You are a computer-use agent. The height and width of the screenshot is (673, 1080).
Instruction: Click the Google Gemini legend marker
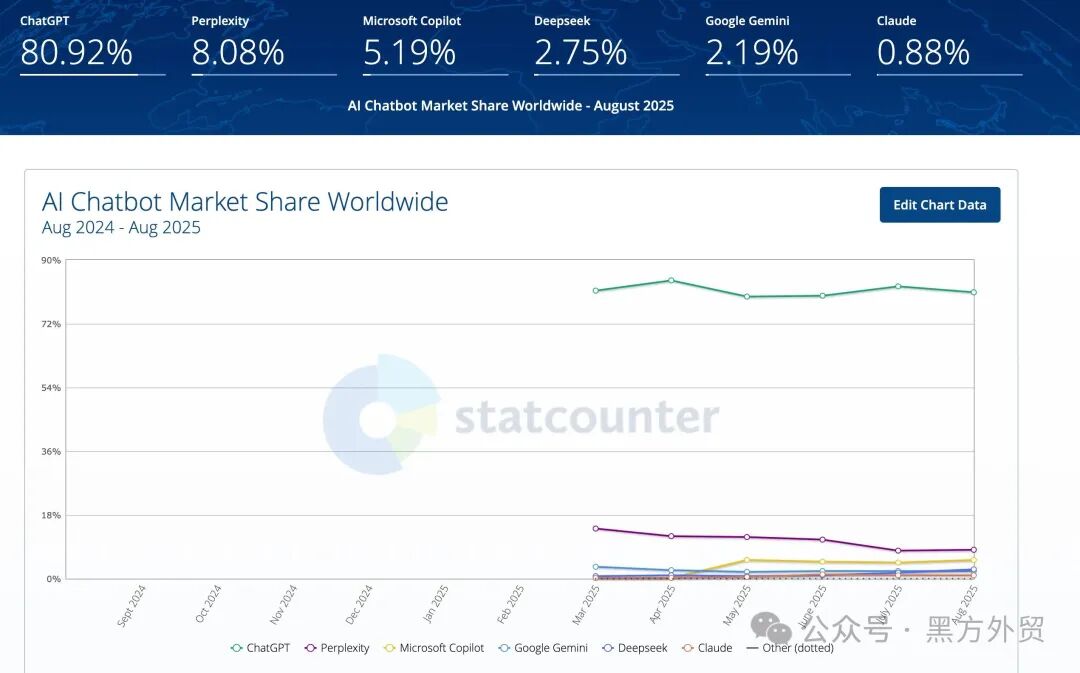(x=505, y=648)
